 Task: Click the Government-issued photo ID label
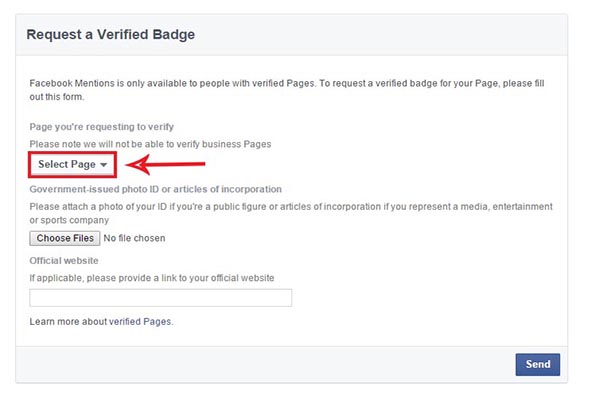pyautogui.click(x=155, y=189)
